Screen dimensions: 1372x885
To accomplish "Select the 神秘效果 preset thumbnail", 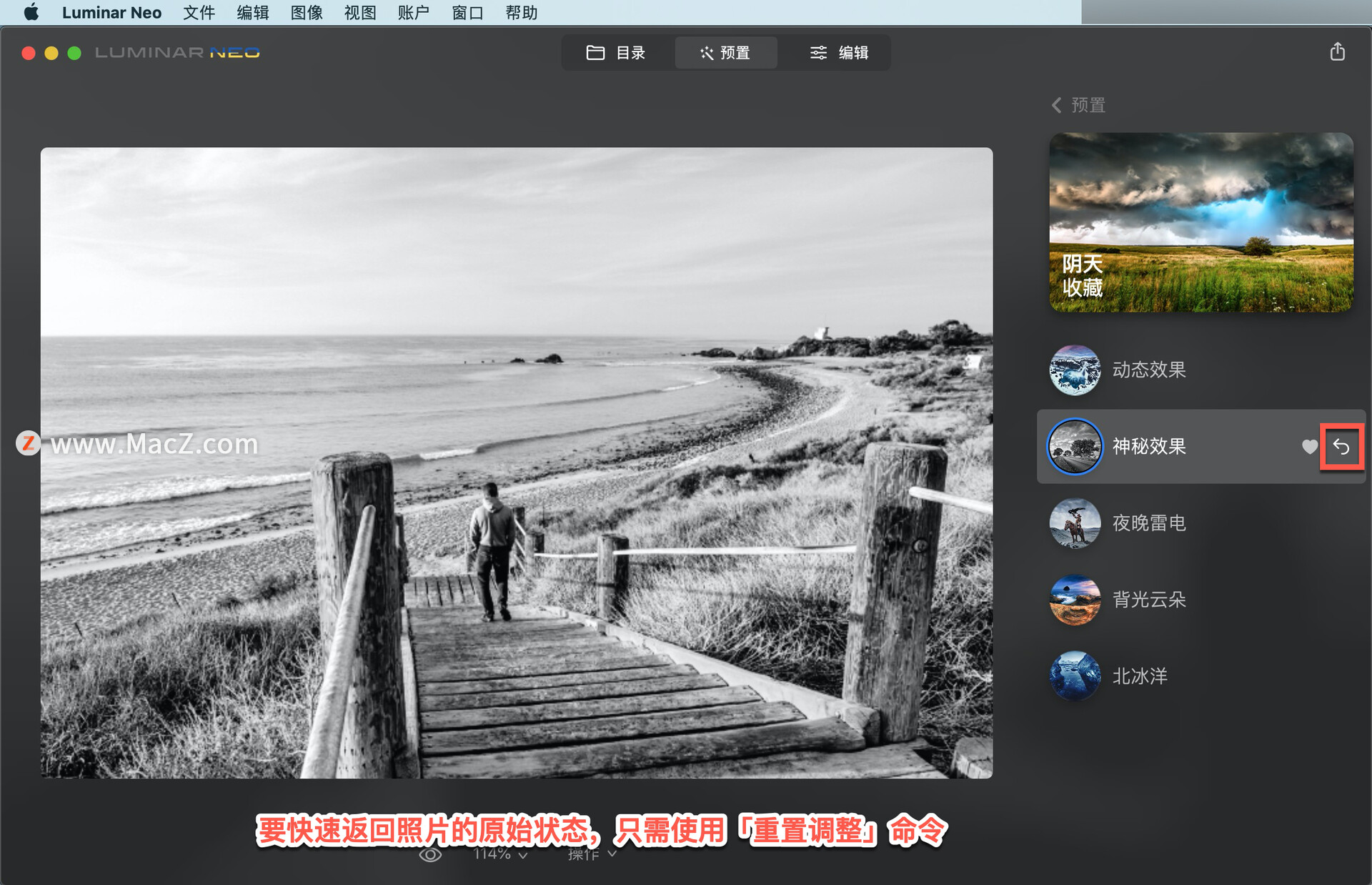I will tap(1075, 446).
